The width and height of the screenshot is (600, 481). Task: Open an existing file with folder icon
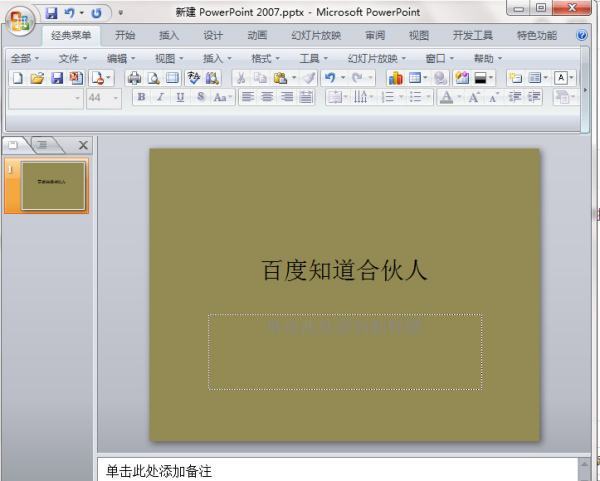(x=37, y=78)
